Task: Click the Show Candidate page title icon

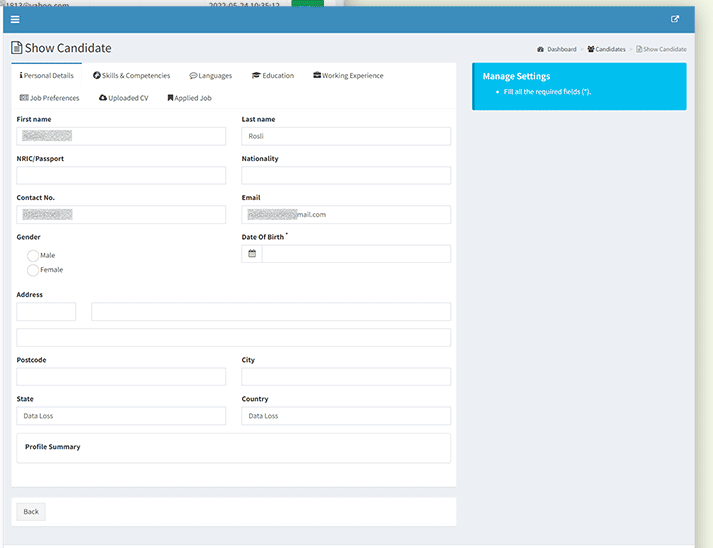Action: (x=16, y=48)
